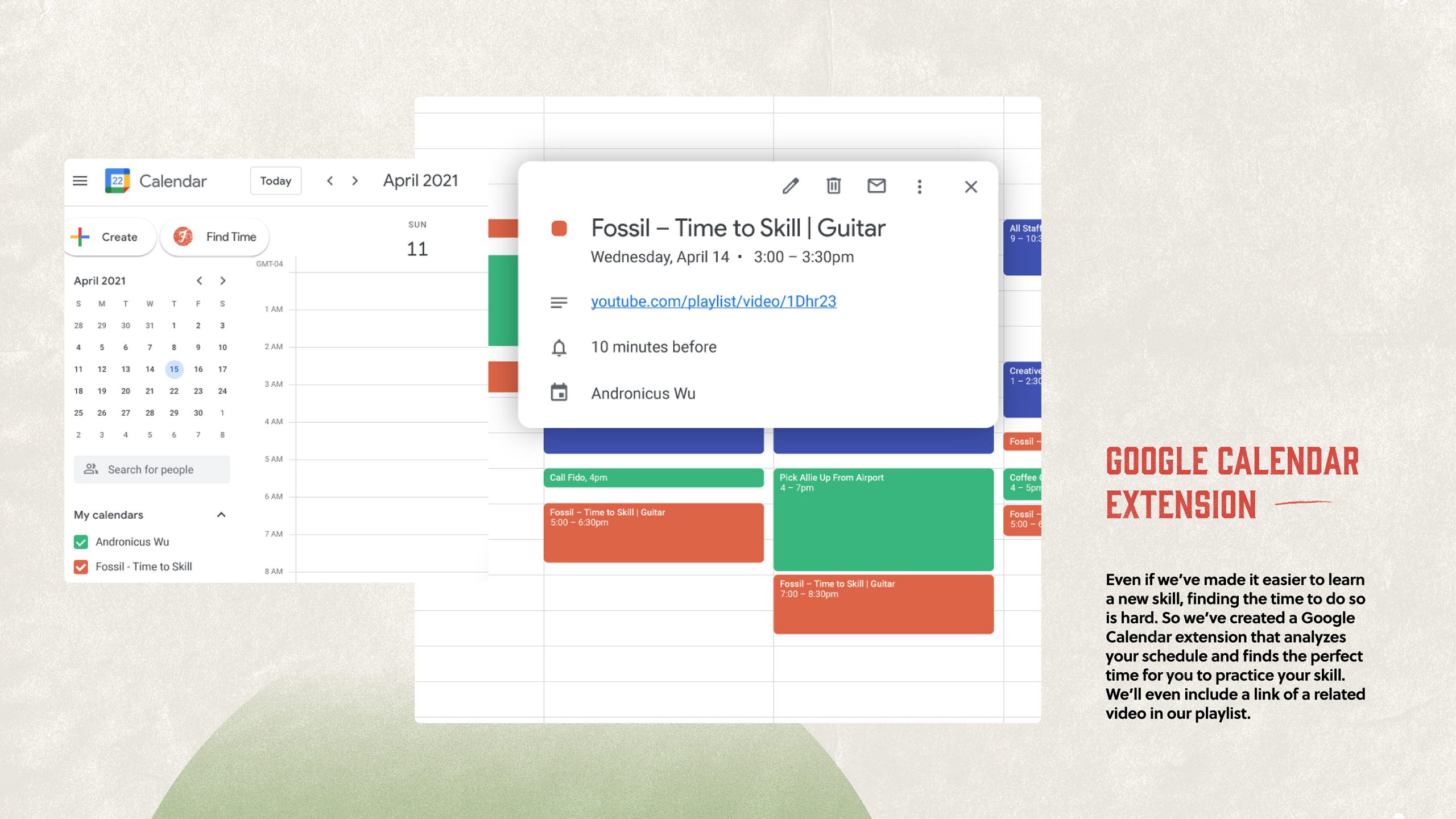
Task: Open the All Staff event
Action: pos(1023,247)
